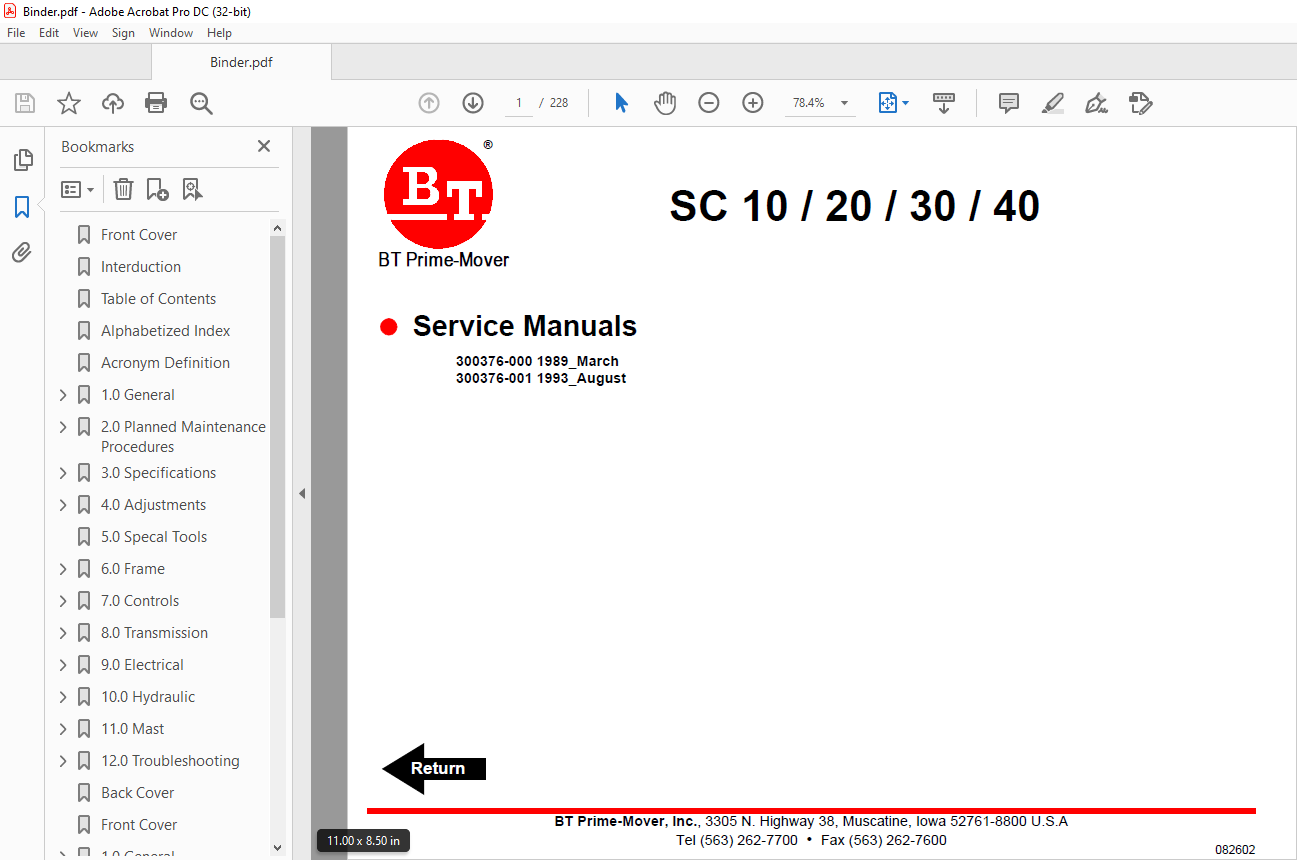Open the Find text magnifier tool

point(201,103)
